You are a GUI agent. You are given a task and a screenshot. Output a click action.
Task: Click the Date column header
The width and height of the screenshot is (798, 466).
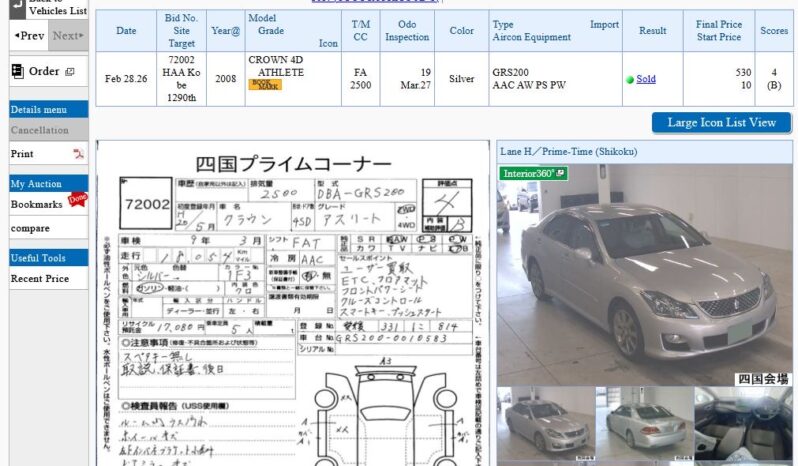pos(126,31)
